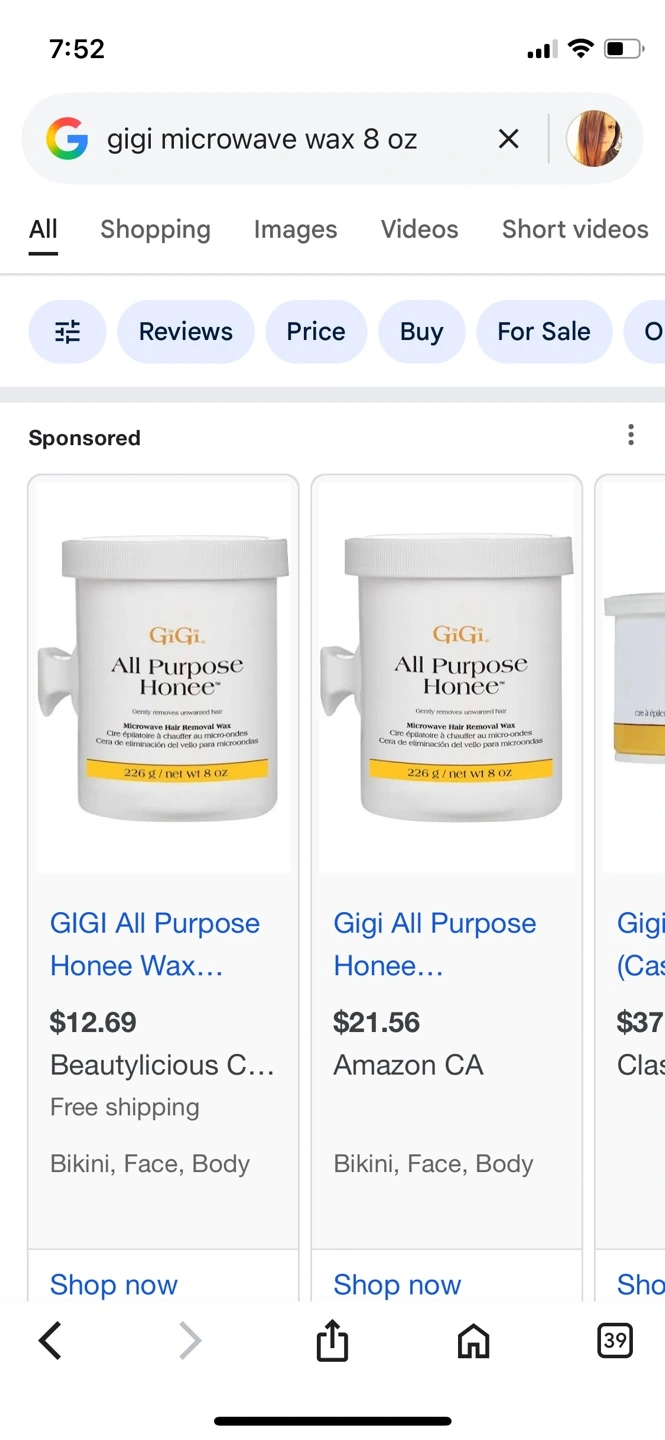The height and width of the screenshot is (1440, 665).
Task: Clear the search query with X
Action: tap(509, 139)
